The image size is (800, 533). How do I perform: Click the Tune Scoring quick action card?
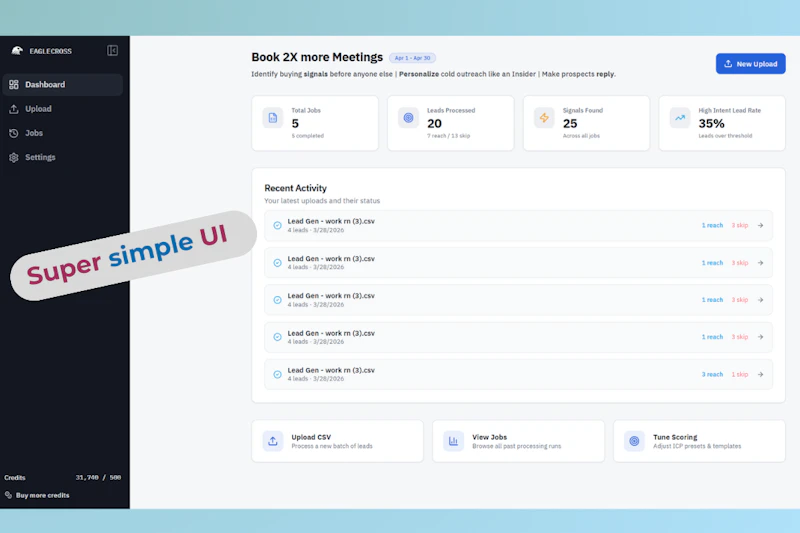pyautogui.click(x=699, y=441)
